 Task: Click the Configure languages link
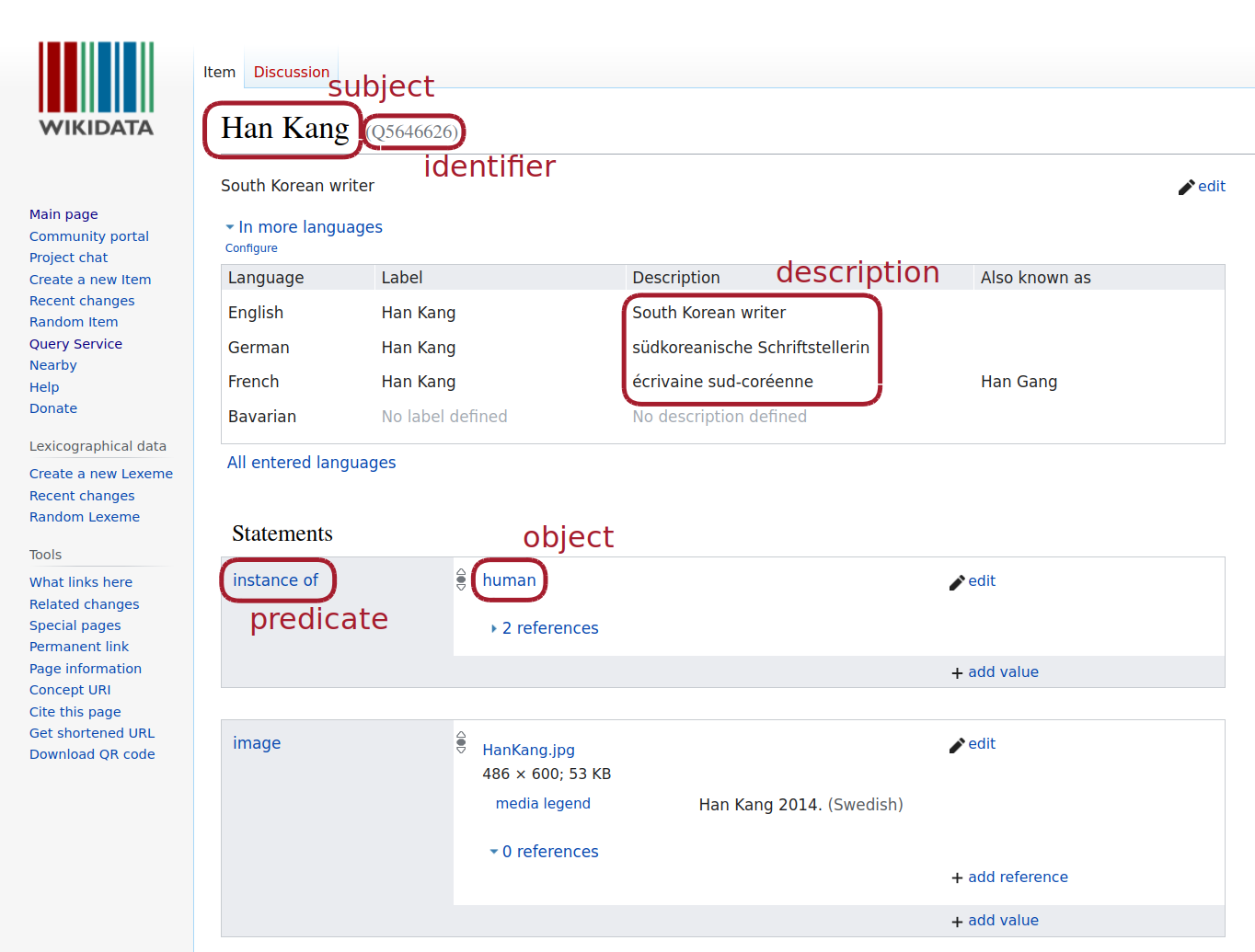click(x=251, y=248)
